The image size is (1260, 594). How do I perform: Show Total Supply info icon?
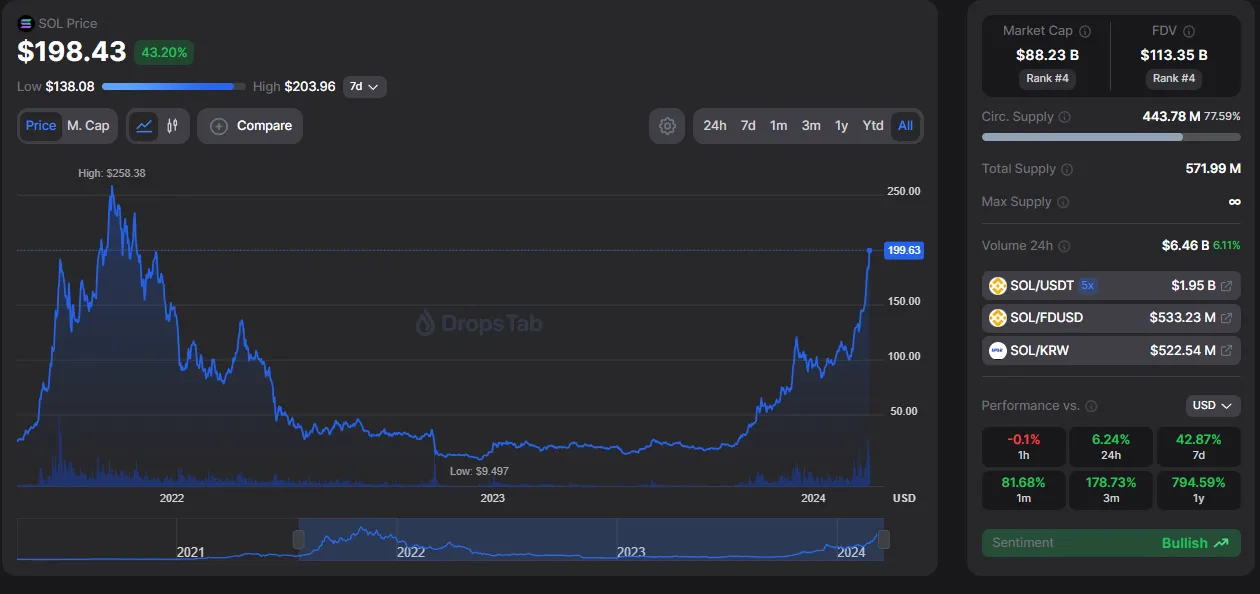1067,169
